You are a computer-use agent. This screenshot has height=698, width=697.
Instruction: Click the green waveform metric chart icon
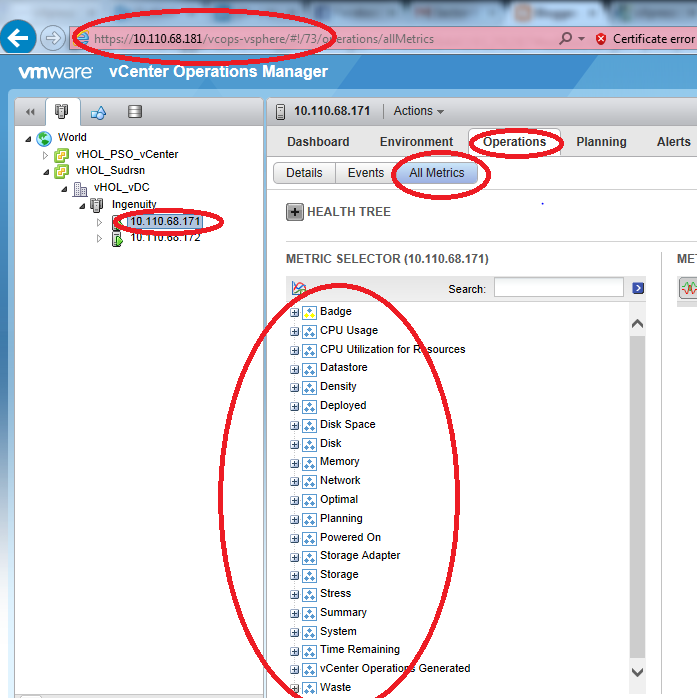(688, 288)
